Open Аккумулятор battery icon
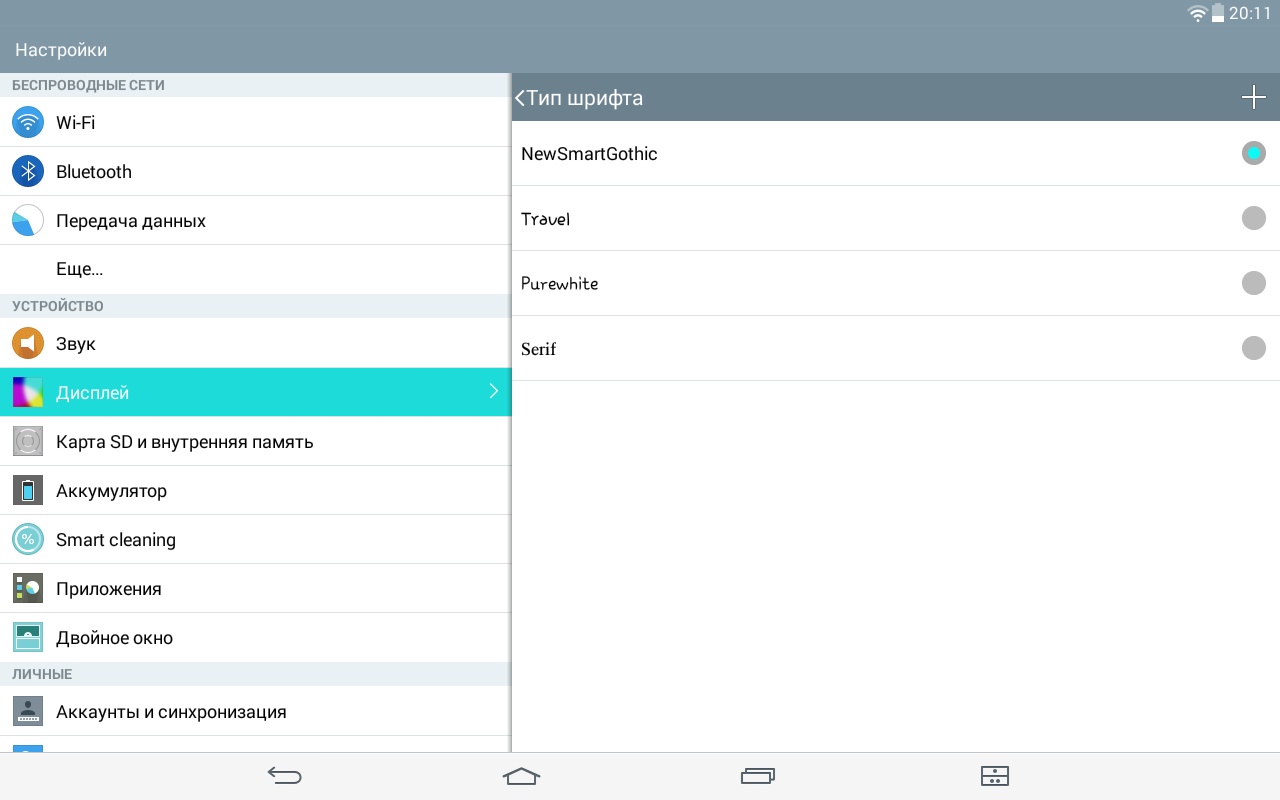1280x800 pixels. pos(28,491)
